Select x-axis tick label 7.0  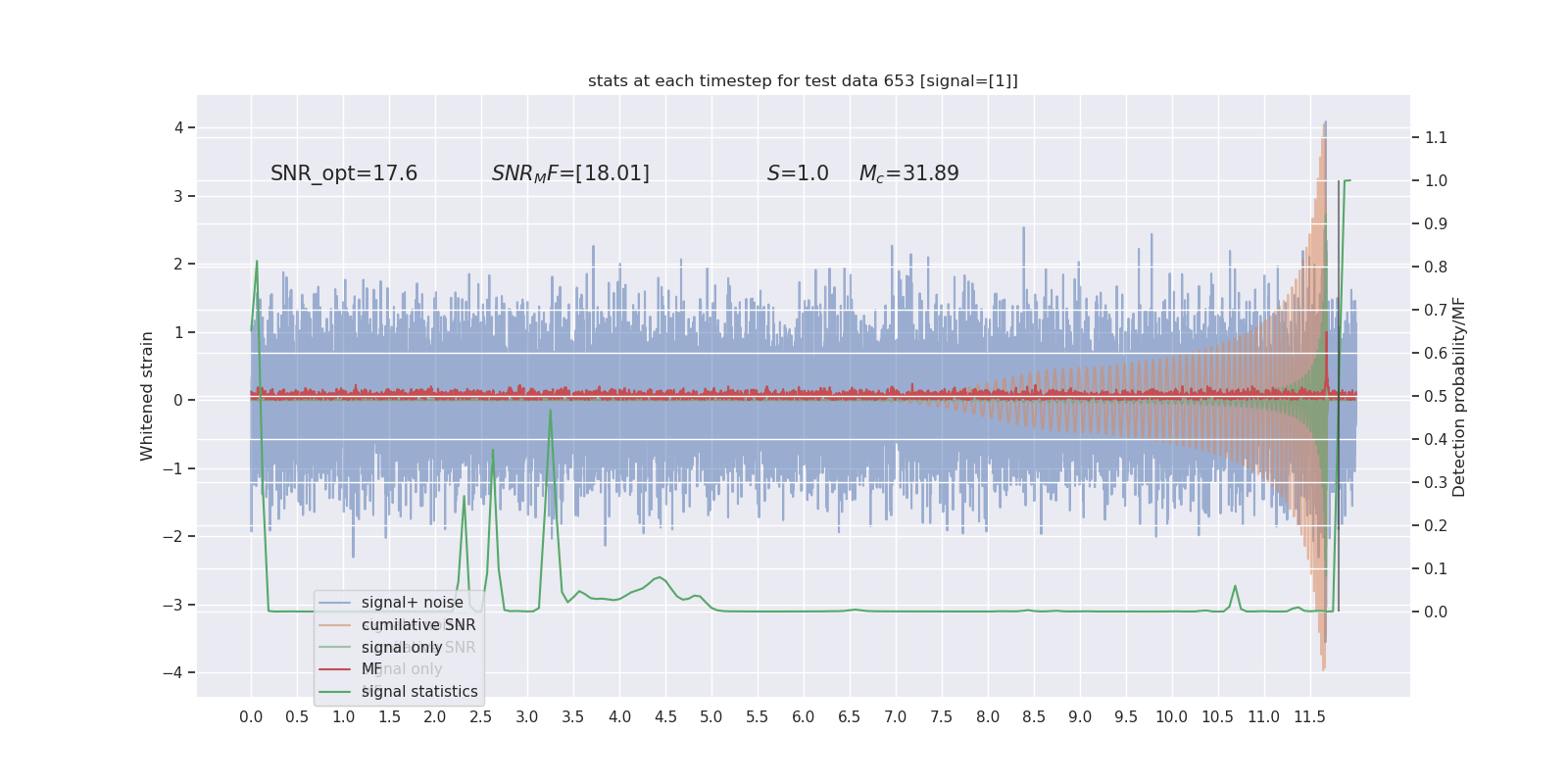[896, 717]
